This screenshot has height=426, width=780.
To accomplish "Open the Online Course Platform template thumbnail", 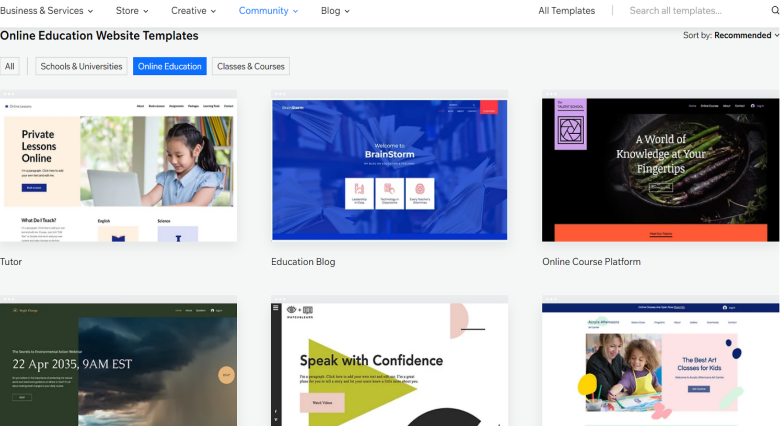I will click(660, 166).
